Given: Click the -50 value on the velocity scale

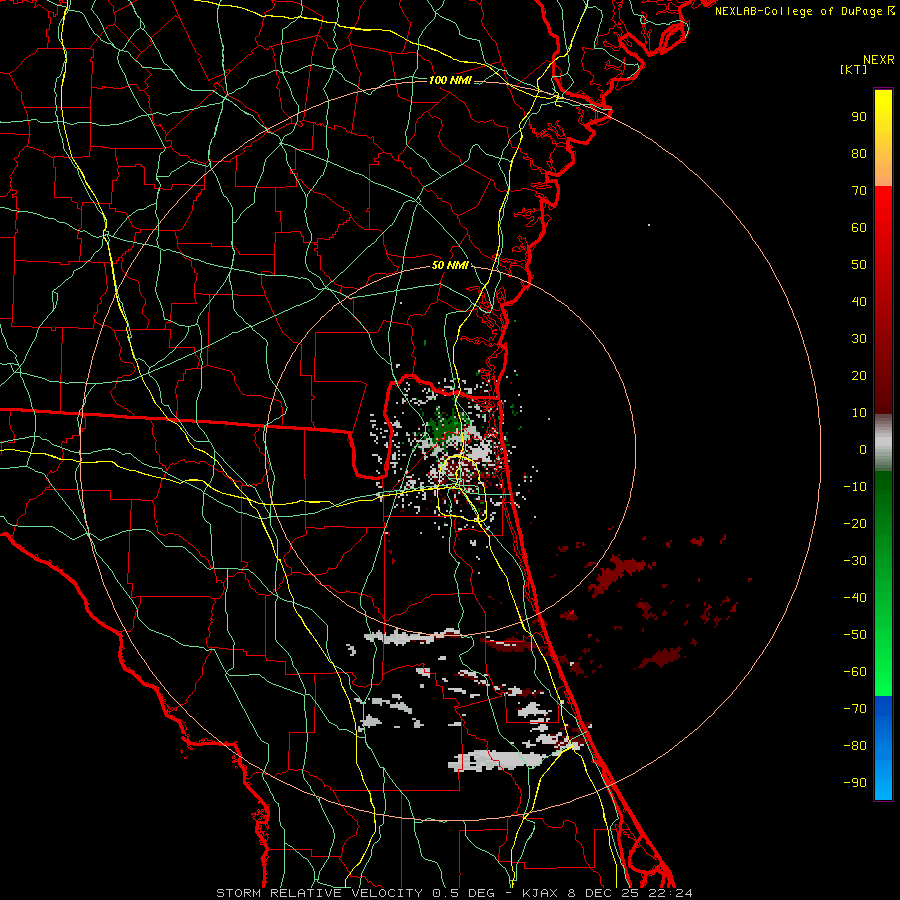Looking at the screenshot, I should click(855, 635).
